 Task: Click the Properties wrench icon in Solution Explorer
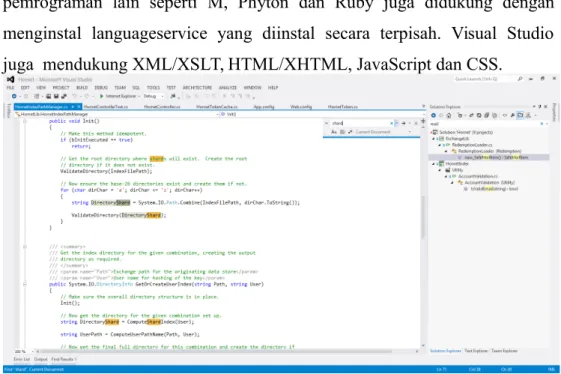(512, 115)
